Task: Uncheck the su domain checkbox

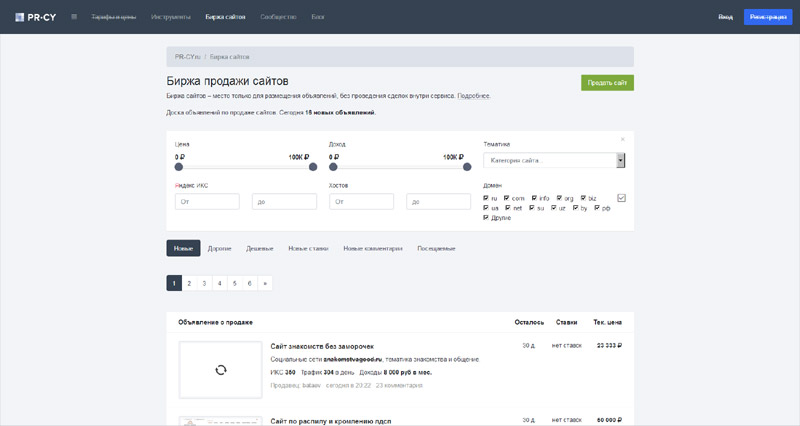Action: click(532, 208)
